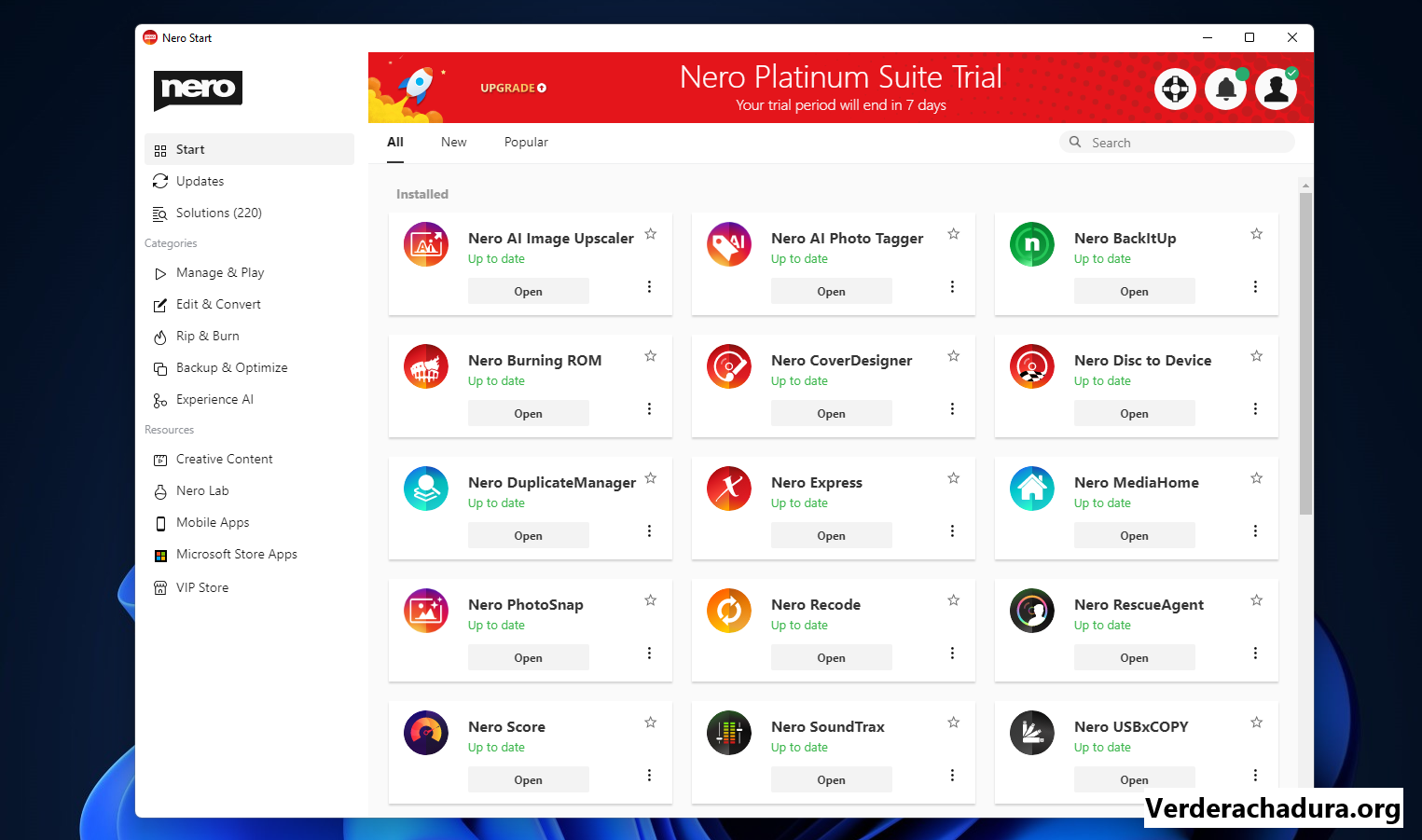Select the Nero DuplicateManager icon

[x=426, y=489]
